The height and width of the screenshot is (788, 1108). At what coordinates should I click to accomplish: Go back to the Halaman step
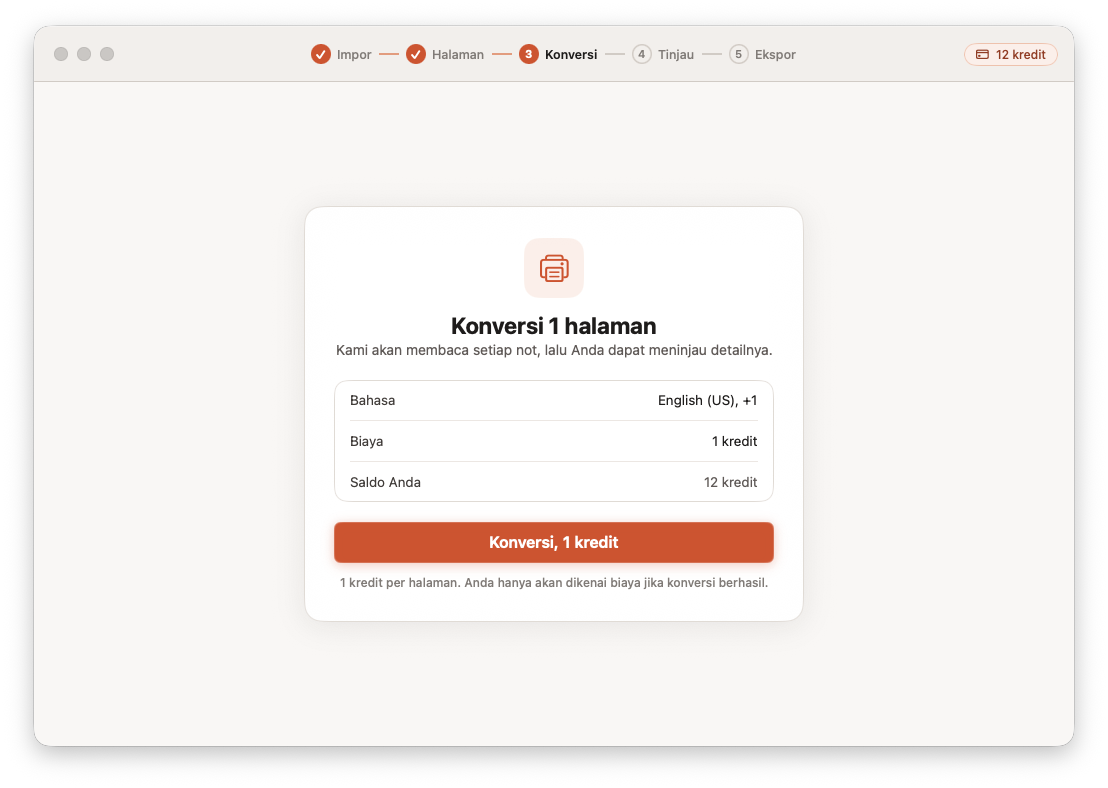(458, 54)
